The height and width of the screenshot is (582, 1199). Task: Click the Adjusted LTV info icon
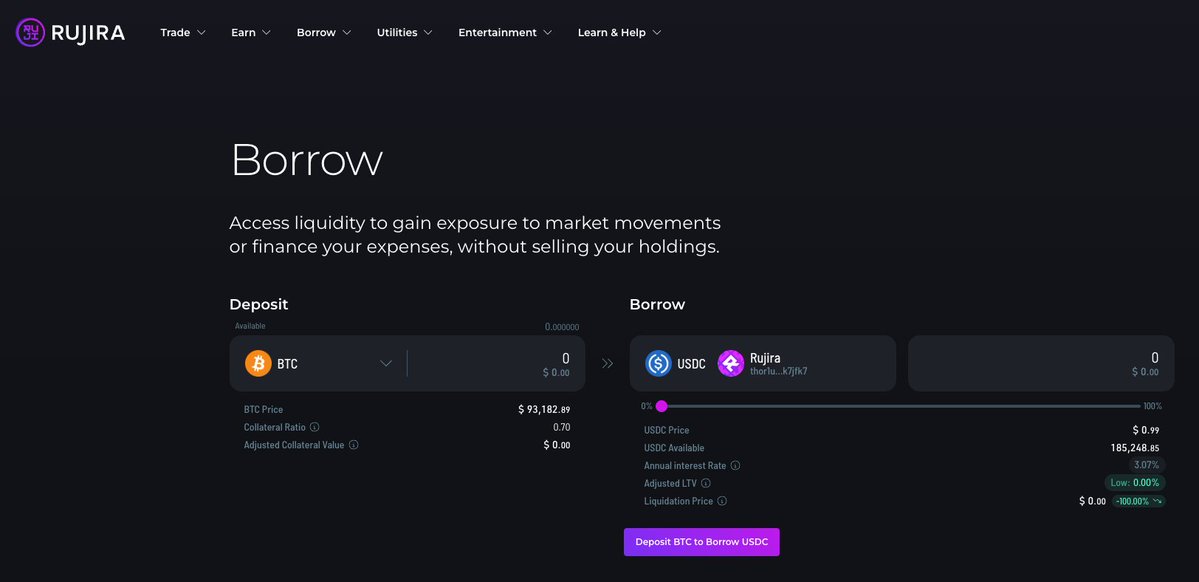coord(706,483)
